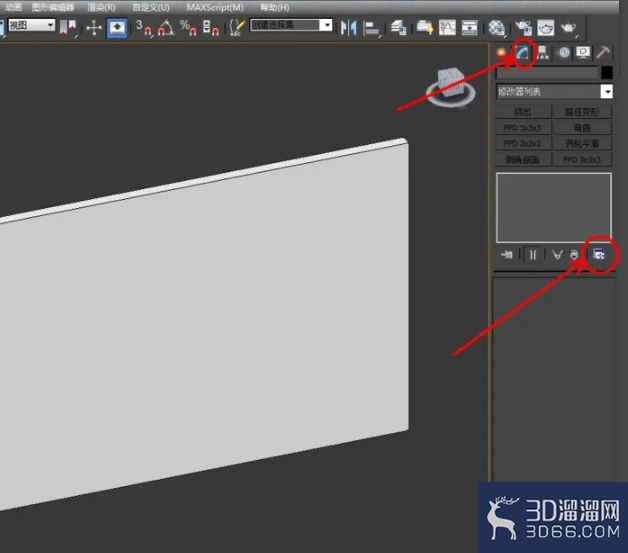Screen dimensions: 628x553
Task: Click the Render Production teapot icon
Action: click(x=569, y=28)
